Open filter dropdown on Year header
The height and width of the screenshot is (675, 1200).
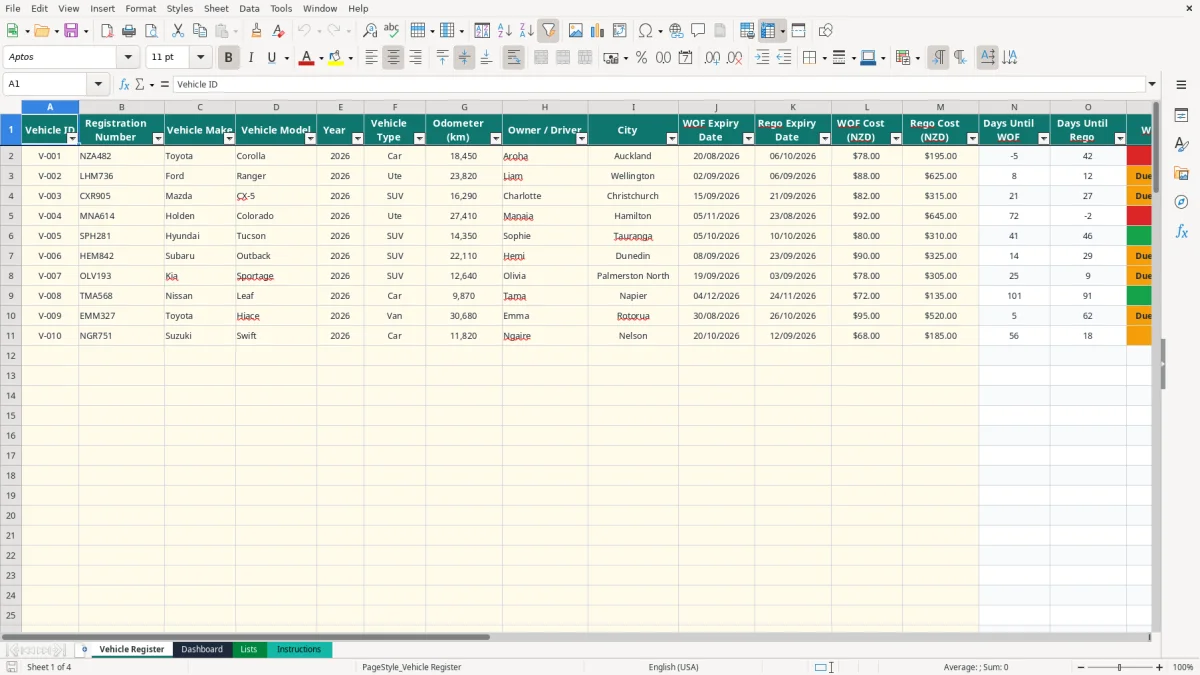click(x=356, y=138)
